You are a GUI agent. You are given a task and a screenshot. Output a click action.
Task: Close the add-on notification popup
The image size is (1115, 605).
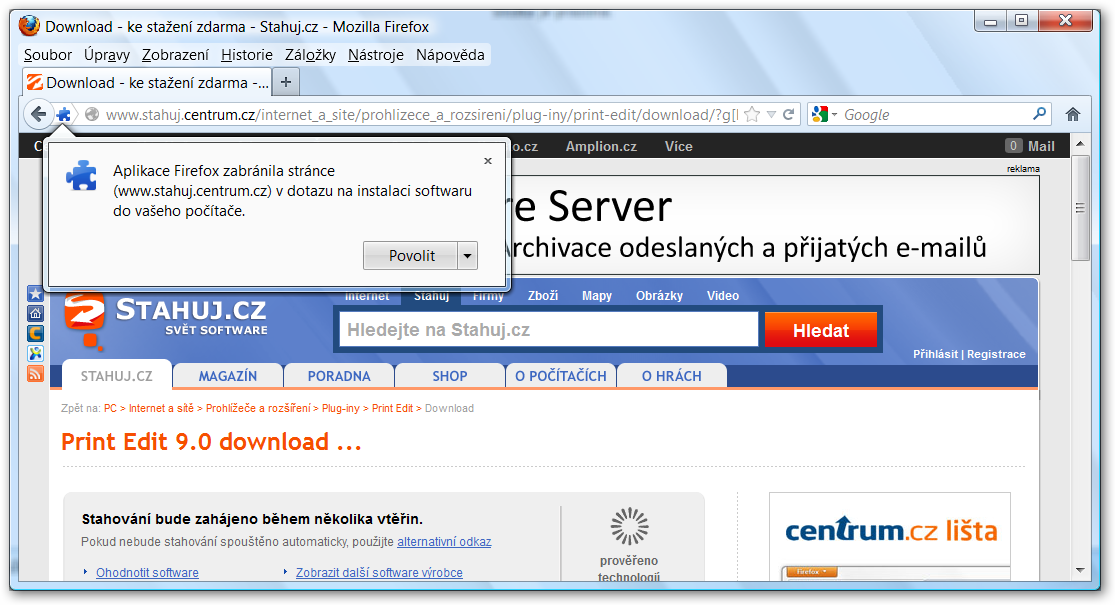[488, 161]
